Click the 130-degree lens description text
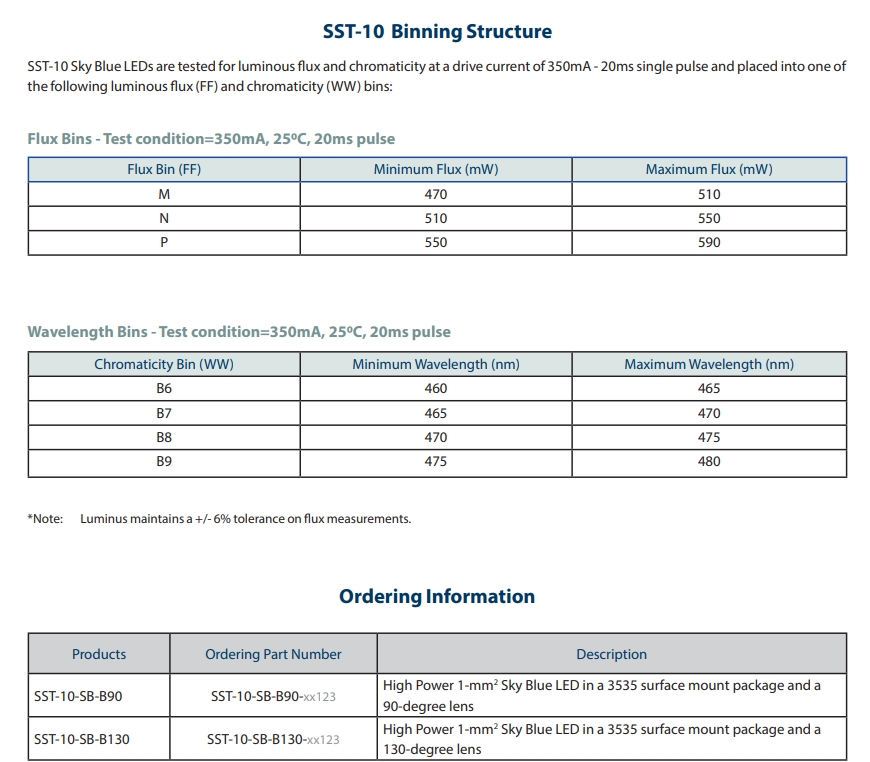870x762 pixels. tap(601, 739)
